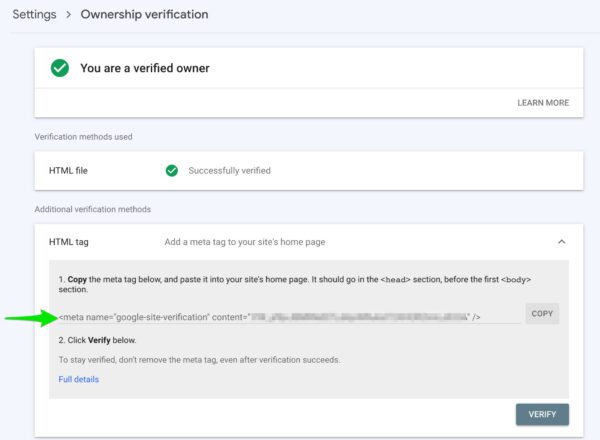Image resolution: width=600 pixels, height=440 pixels.
Task: Select the HTML file verification row
Action: tap(309, 171)
